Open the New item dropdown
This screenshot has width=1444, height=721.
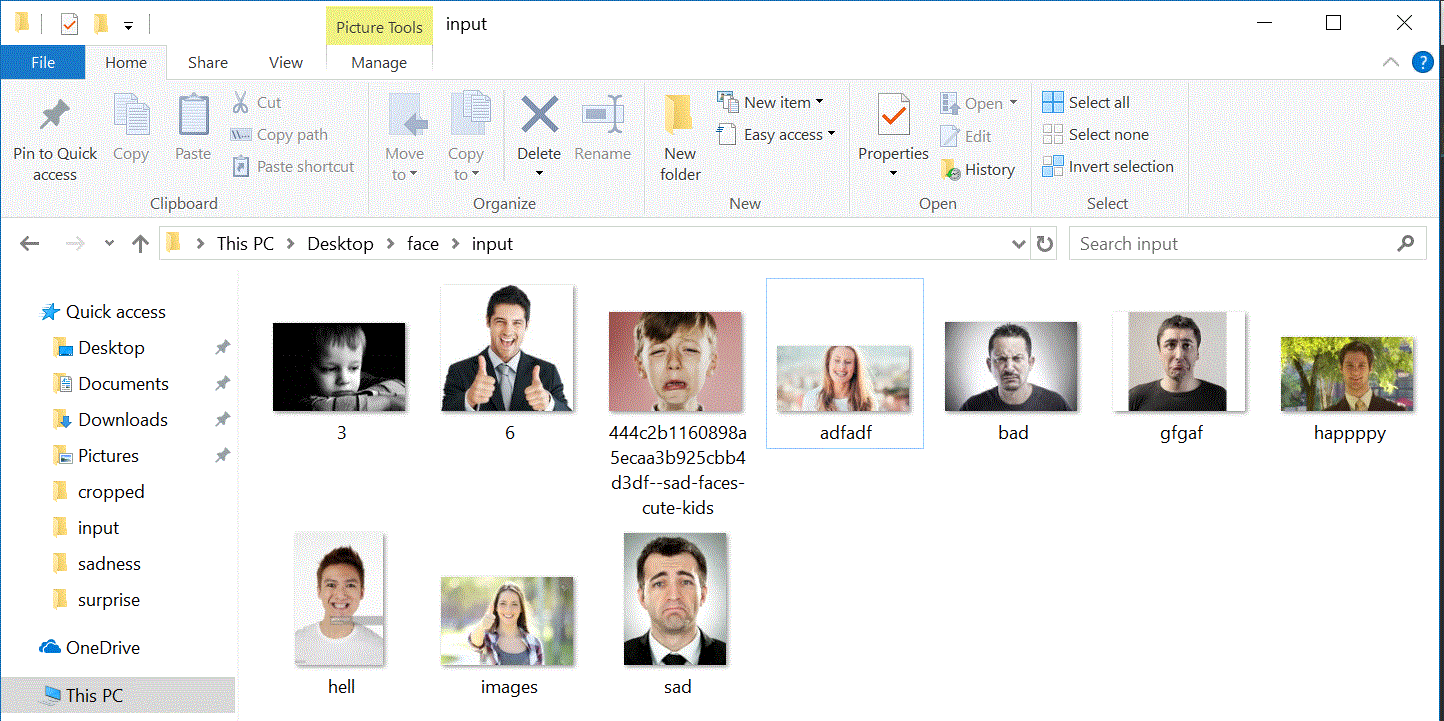coord(819,102)
